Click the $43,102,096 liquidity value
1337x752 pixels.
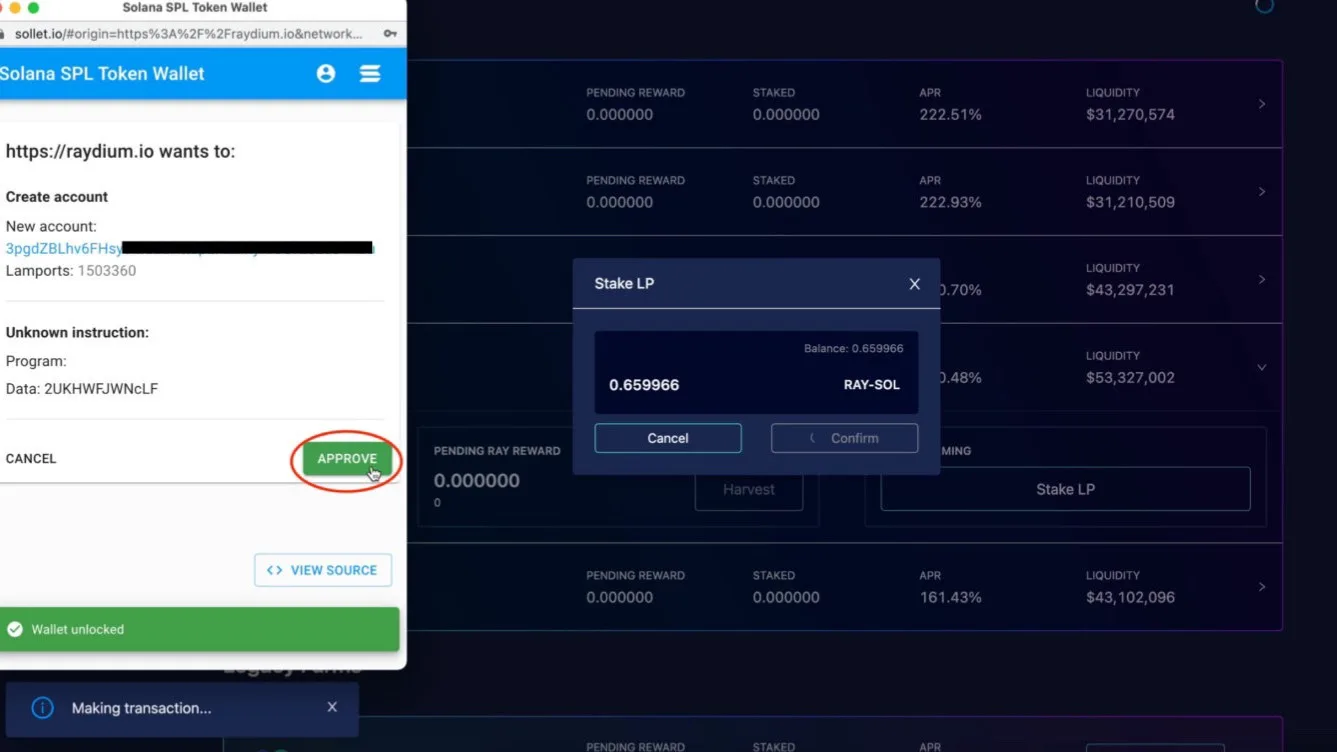[1130, 598]
